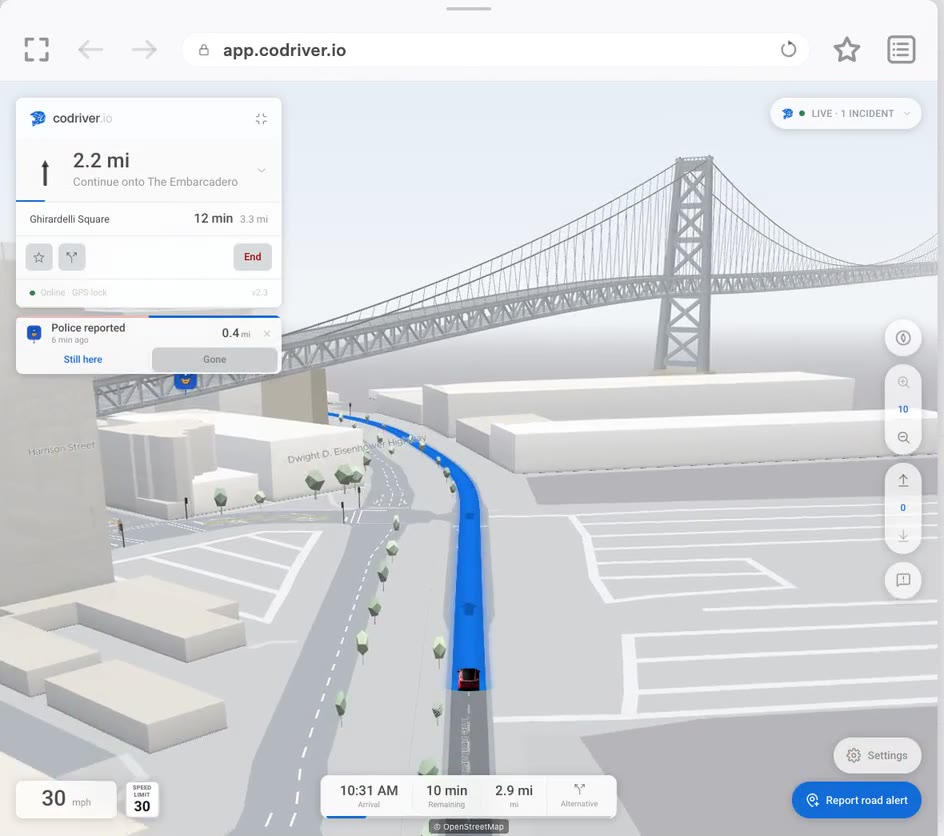Screen dimensions: 944x836
Task: Enter fullscreen with the browser expand icon
Action: pyautogui.click(x=37, y=49)
